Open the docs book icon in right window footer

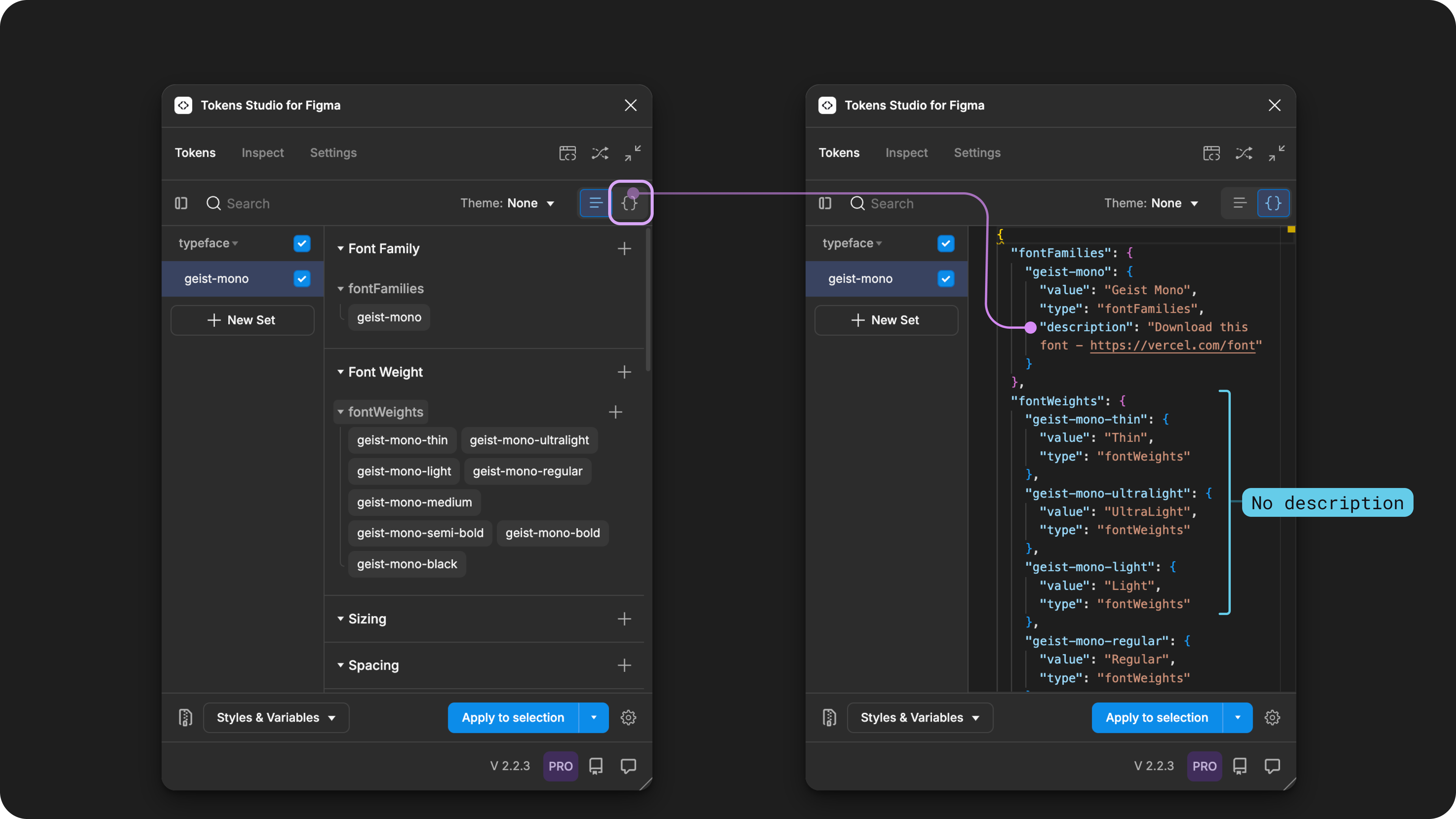[1239, 766]
